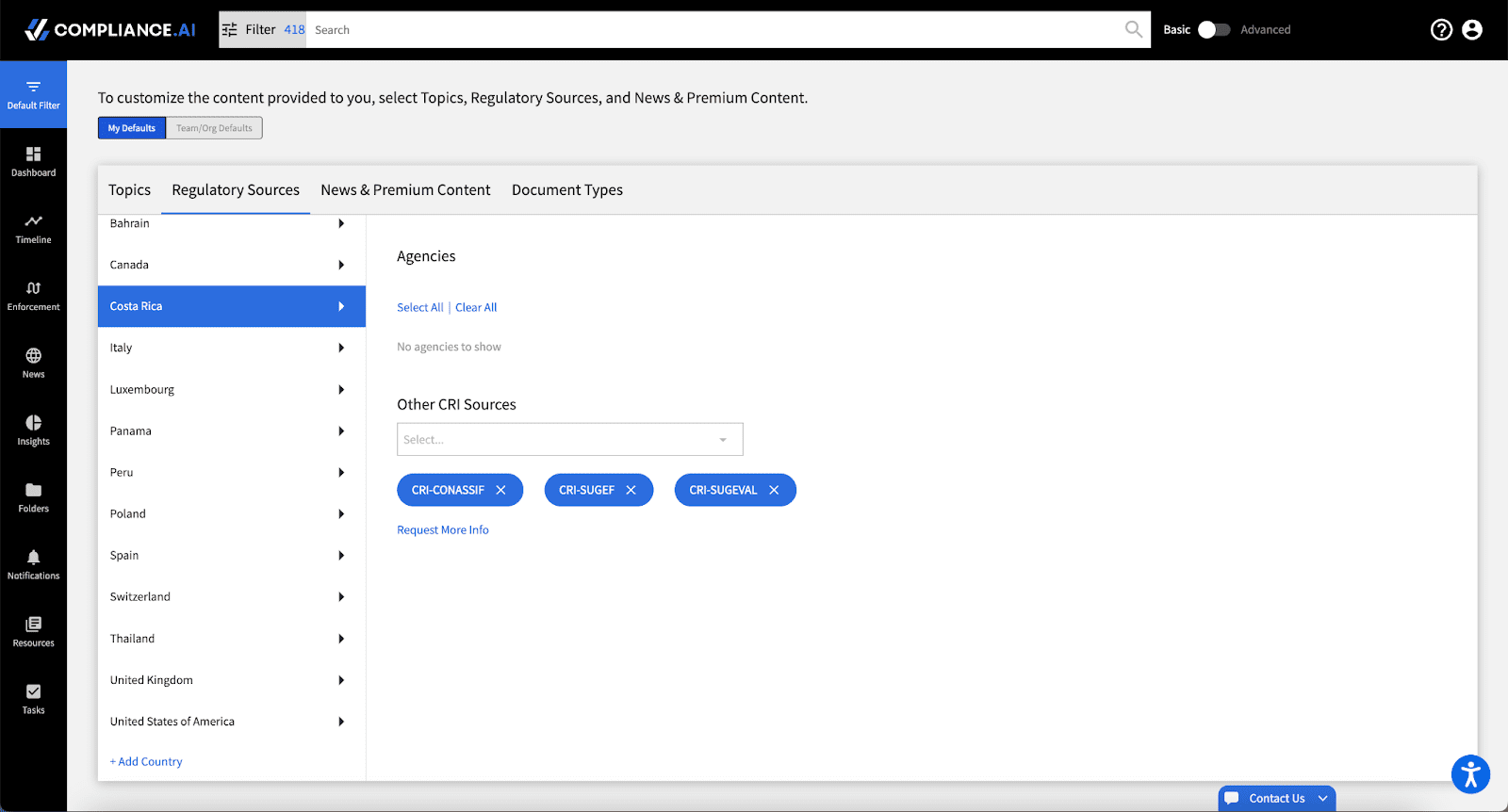Viewport: 1508px width, 812px height.
Task: Select United Kingdom in the country list
Action: 232,679
